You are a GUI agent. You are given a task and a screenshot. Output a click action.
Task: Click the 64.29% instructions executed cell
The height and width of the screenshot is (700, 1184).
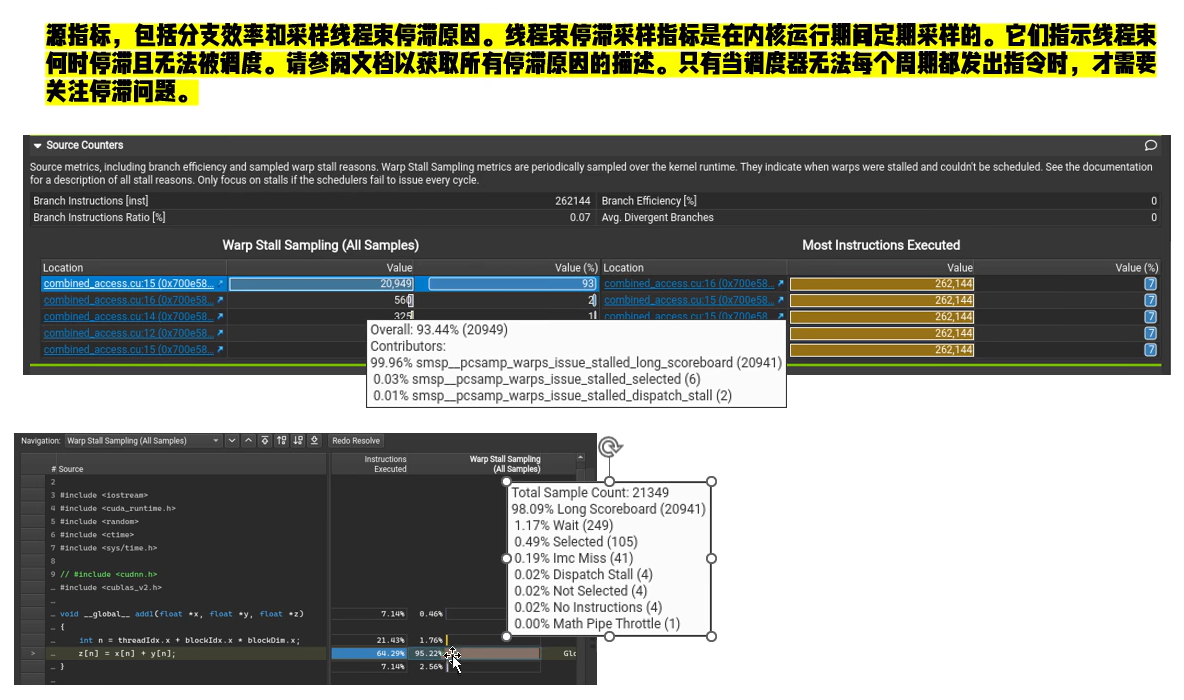[x=369, y=653]
